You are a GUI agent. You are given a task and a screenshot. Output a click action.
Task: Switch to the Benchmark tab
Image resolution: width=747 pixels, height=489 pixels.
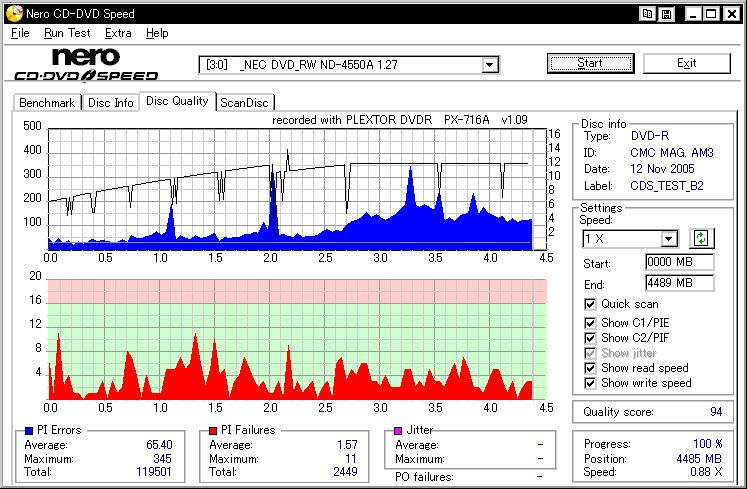pos(47,102)
